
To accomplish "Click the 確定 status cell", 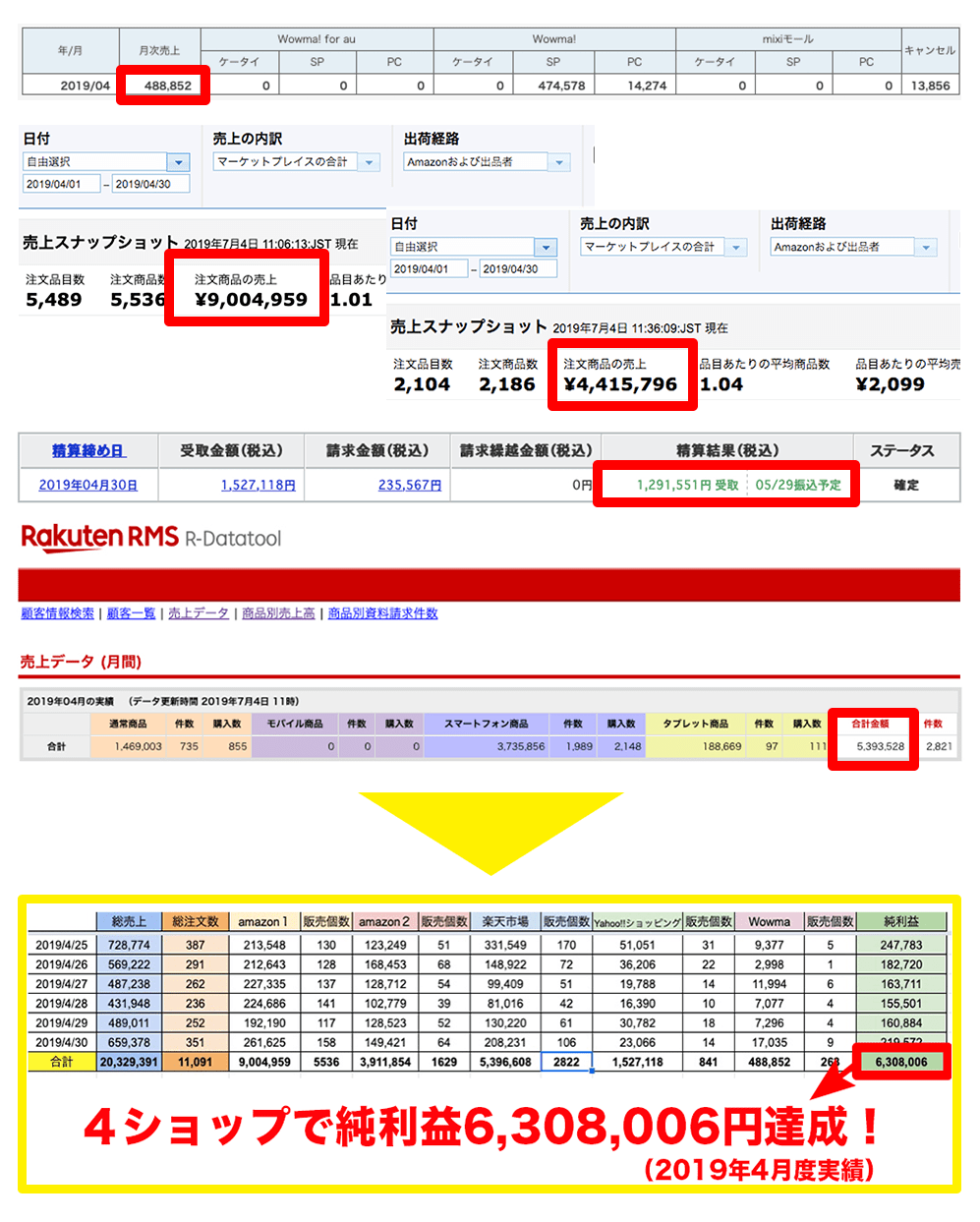I will (x=906, y=485).
